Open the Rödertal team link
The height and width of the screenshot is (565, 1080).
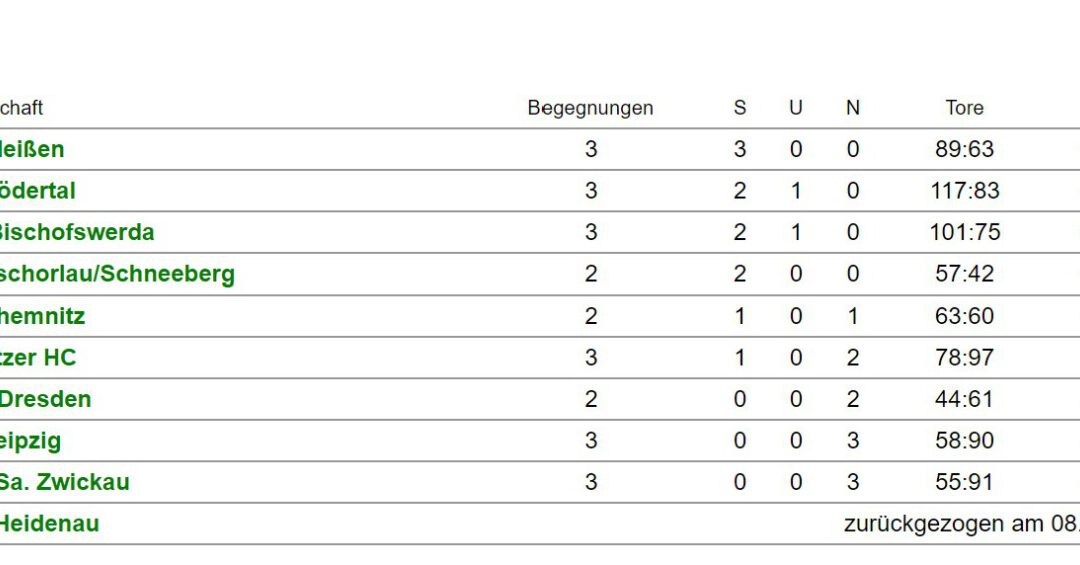pyautogui.click(x=37, y=190)
